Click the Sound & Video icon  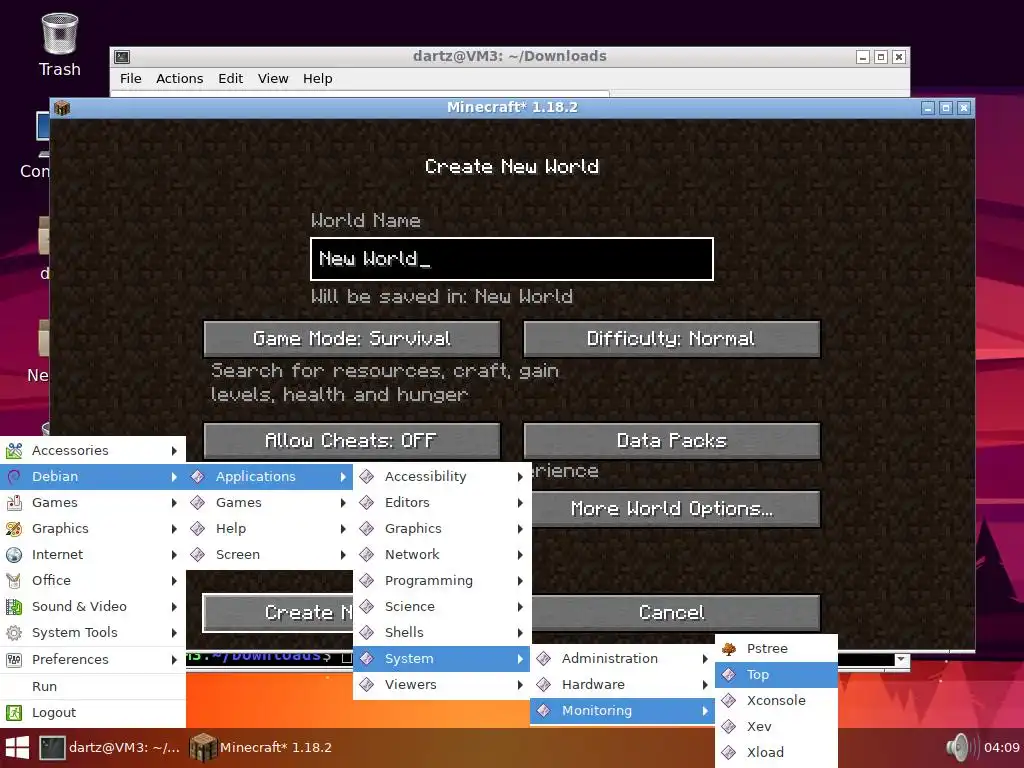pyautogui.click(x=14, y=607)
